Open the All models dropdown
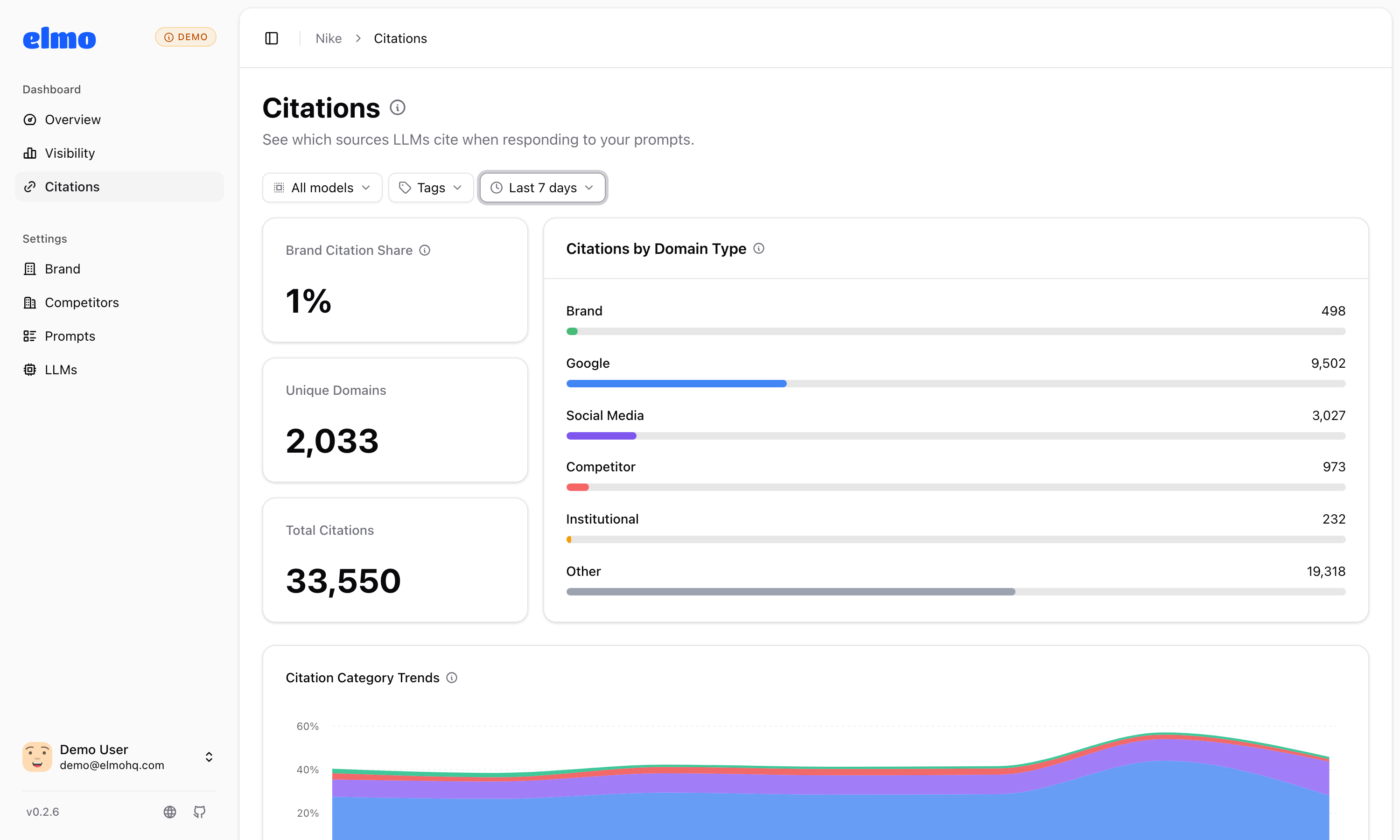Screen dimensions: 1400x840 click(x=322, y=187)
